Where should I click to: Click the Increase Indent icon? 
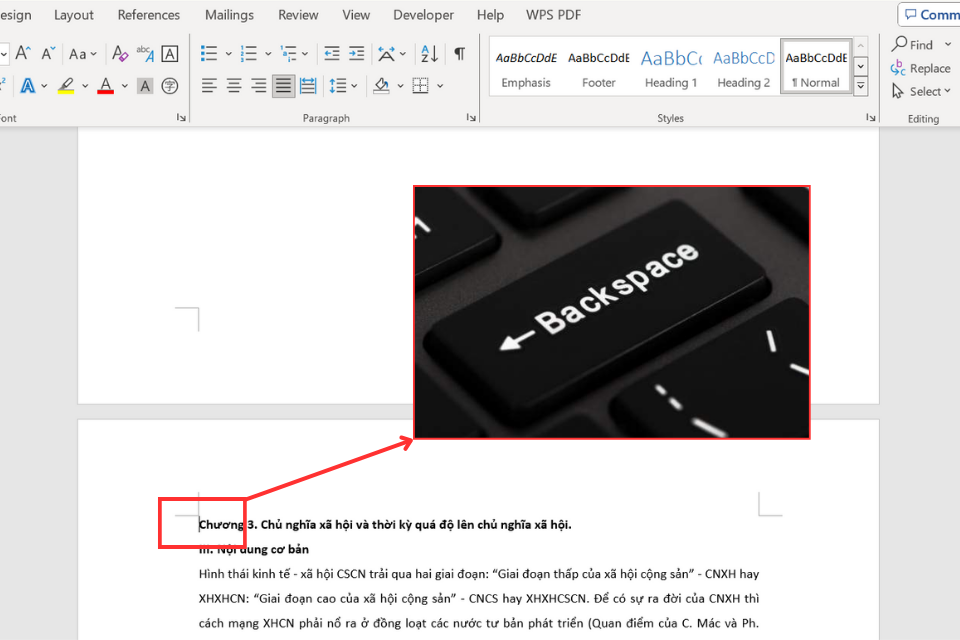tap(358, 53)
